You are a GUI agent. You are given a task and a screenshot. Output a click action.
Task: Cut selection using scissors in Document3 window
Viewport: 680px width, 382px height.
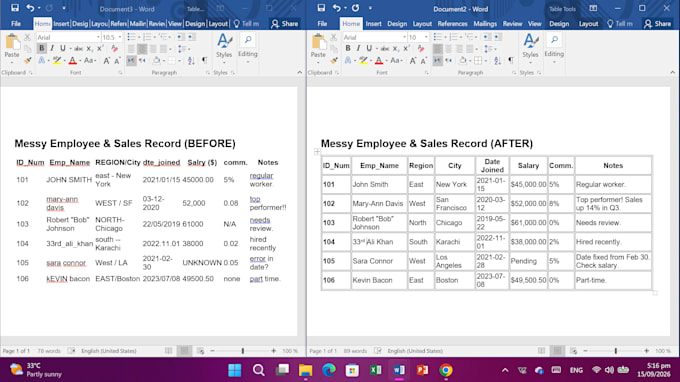point(27,38)
